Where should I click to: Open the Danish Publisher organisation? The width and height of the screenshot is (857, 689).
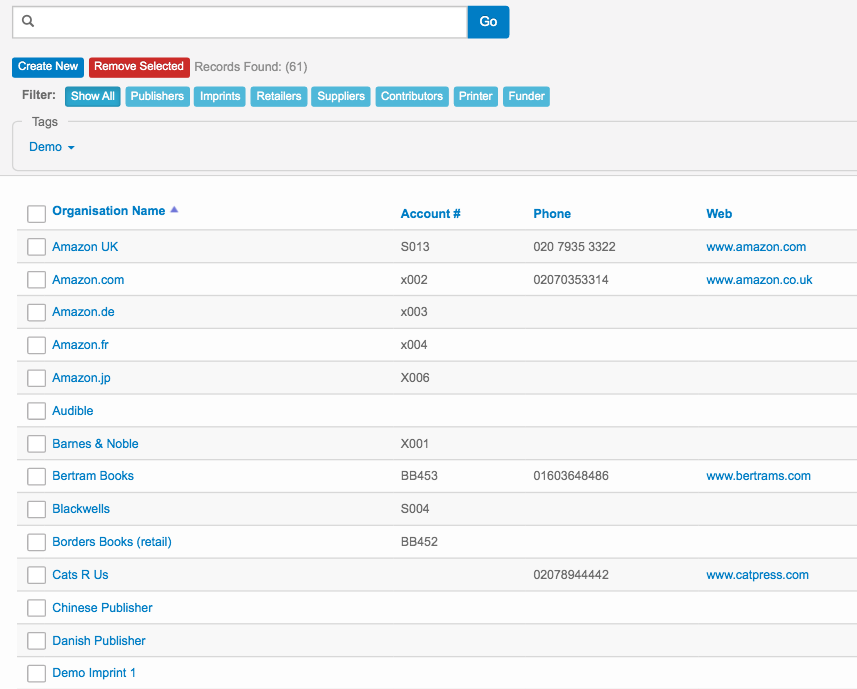(x=99, y=640)
